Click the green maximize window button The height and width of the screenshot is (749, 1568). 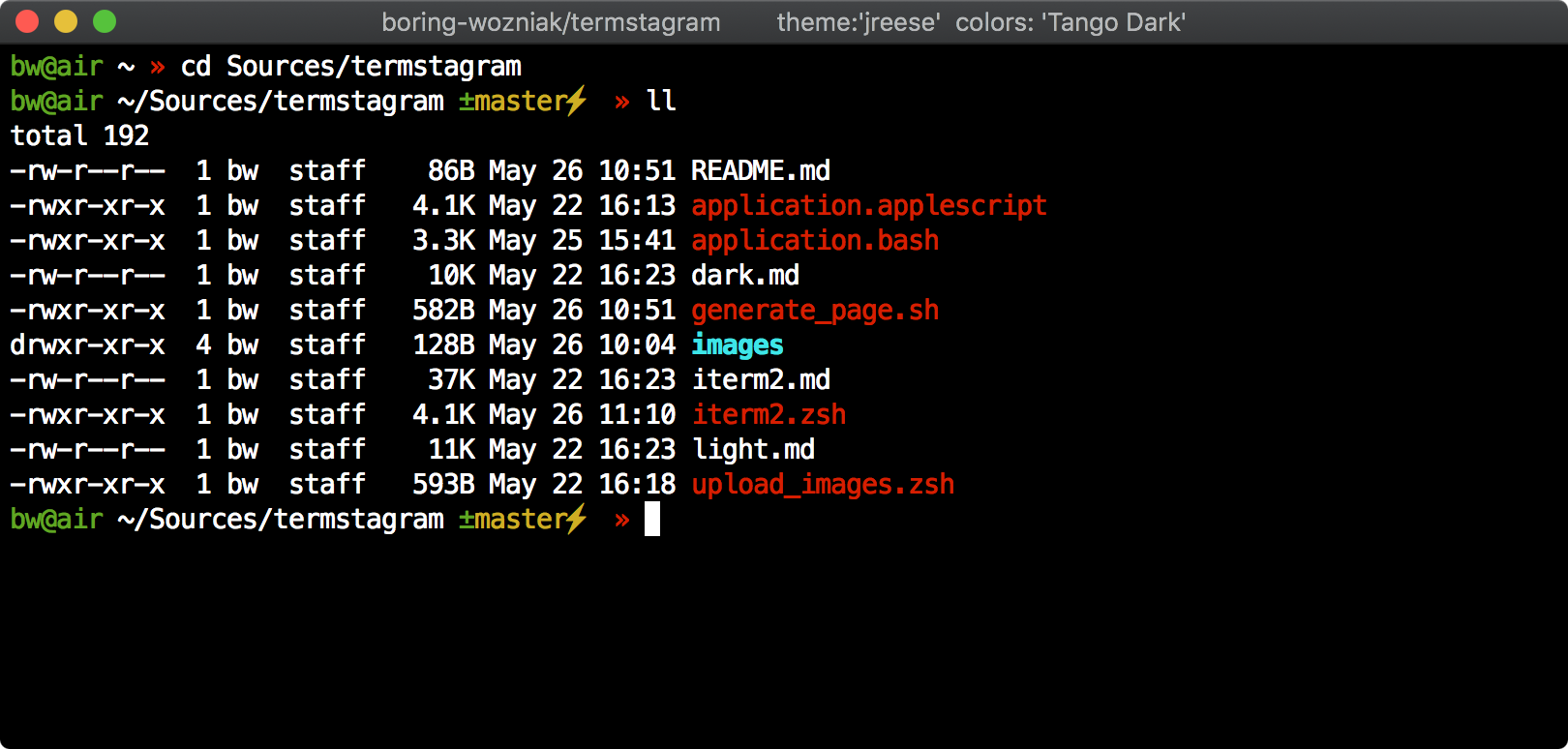(x=105, y=21)
